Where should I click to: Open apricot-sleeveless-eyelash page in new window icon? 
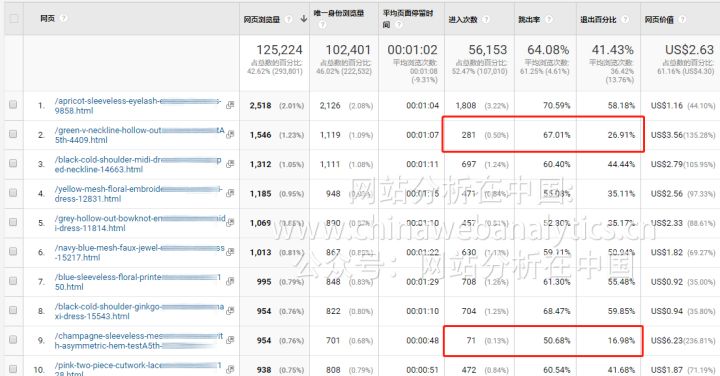point(230,105)
